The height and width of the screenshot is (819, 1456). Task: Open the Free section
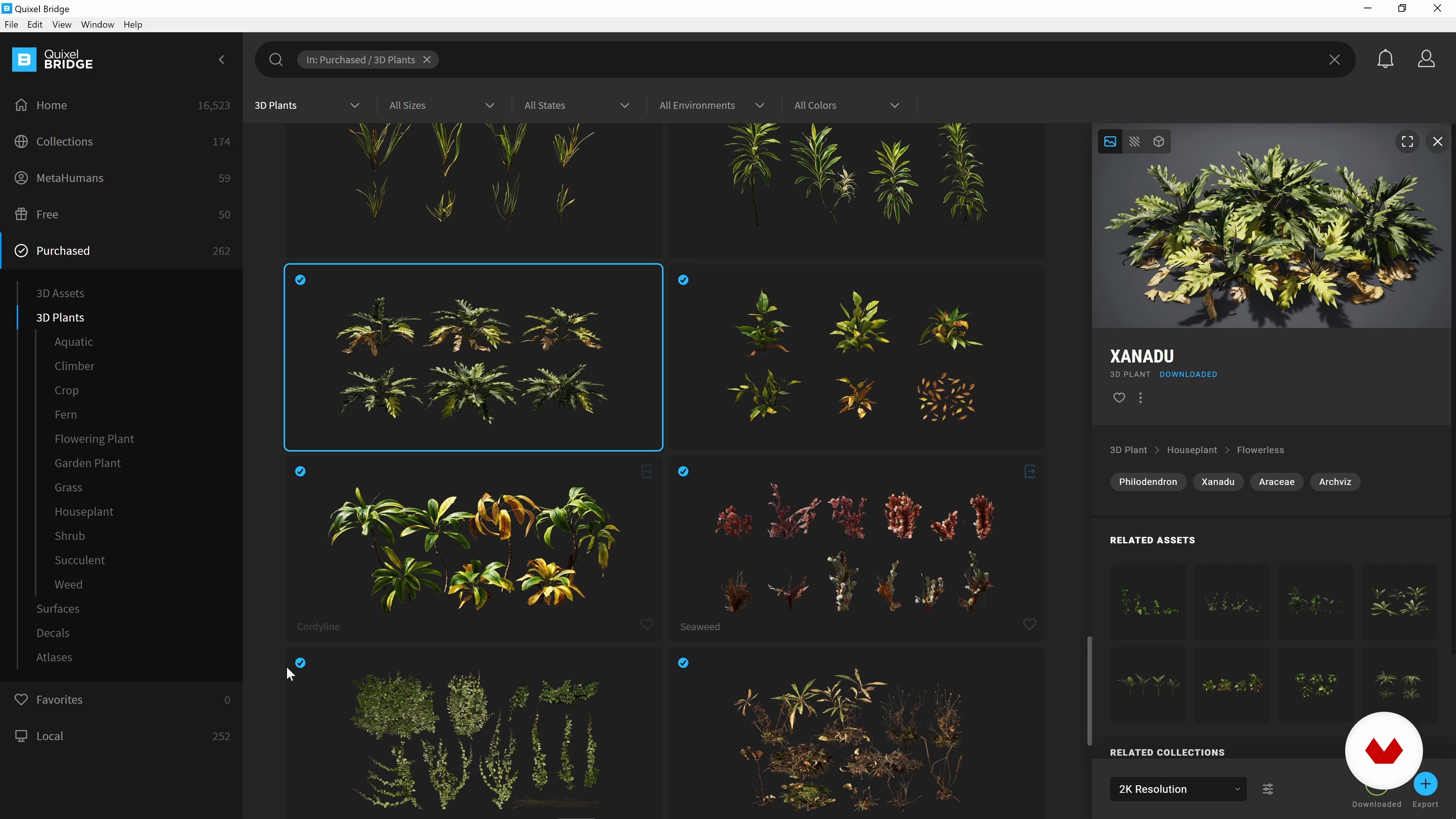(x=121, y=214)
